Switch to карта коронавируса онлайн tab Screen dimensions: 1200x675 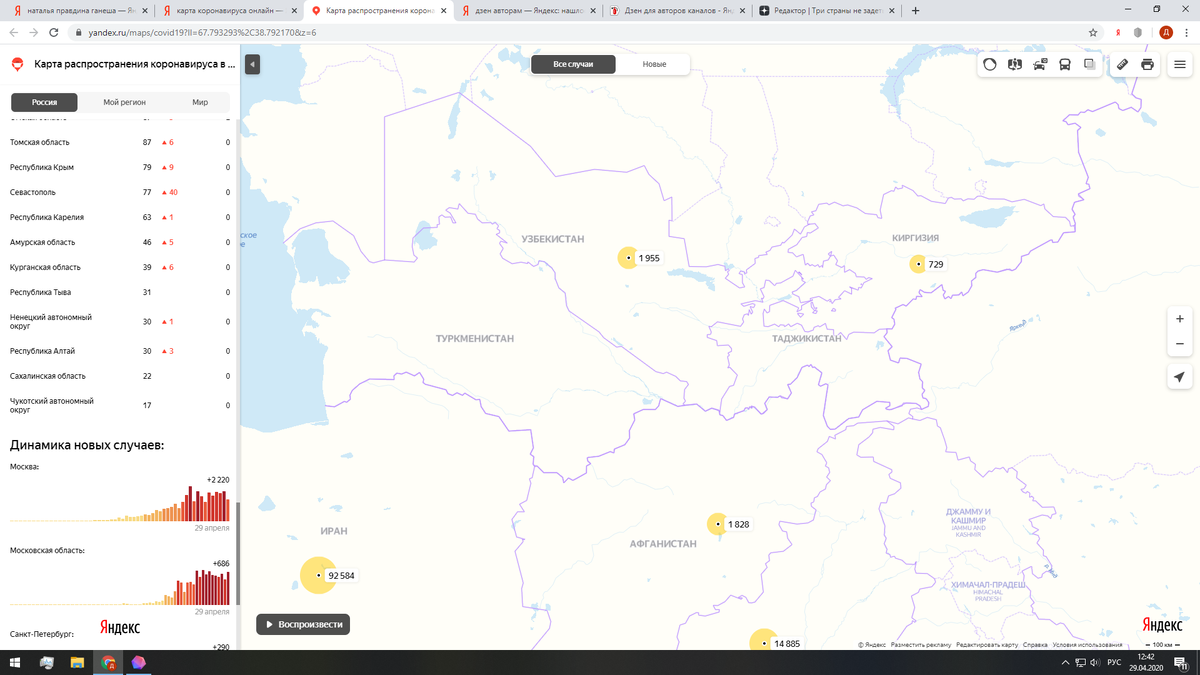[x=230, y=10]
